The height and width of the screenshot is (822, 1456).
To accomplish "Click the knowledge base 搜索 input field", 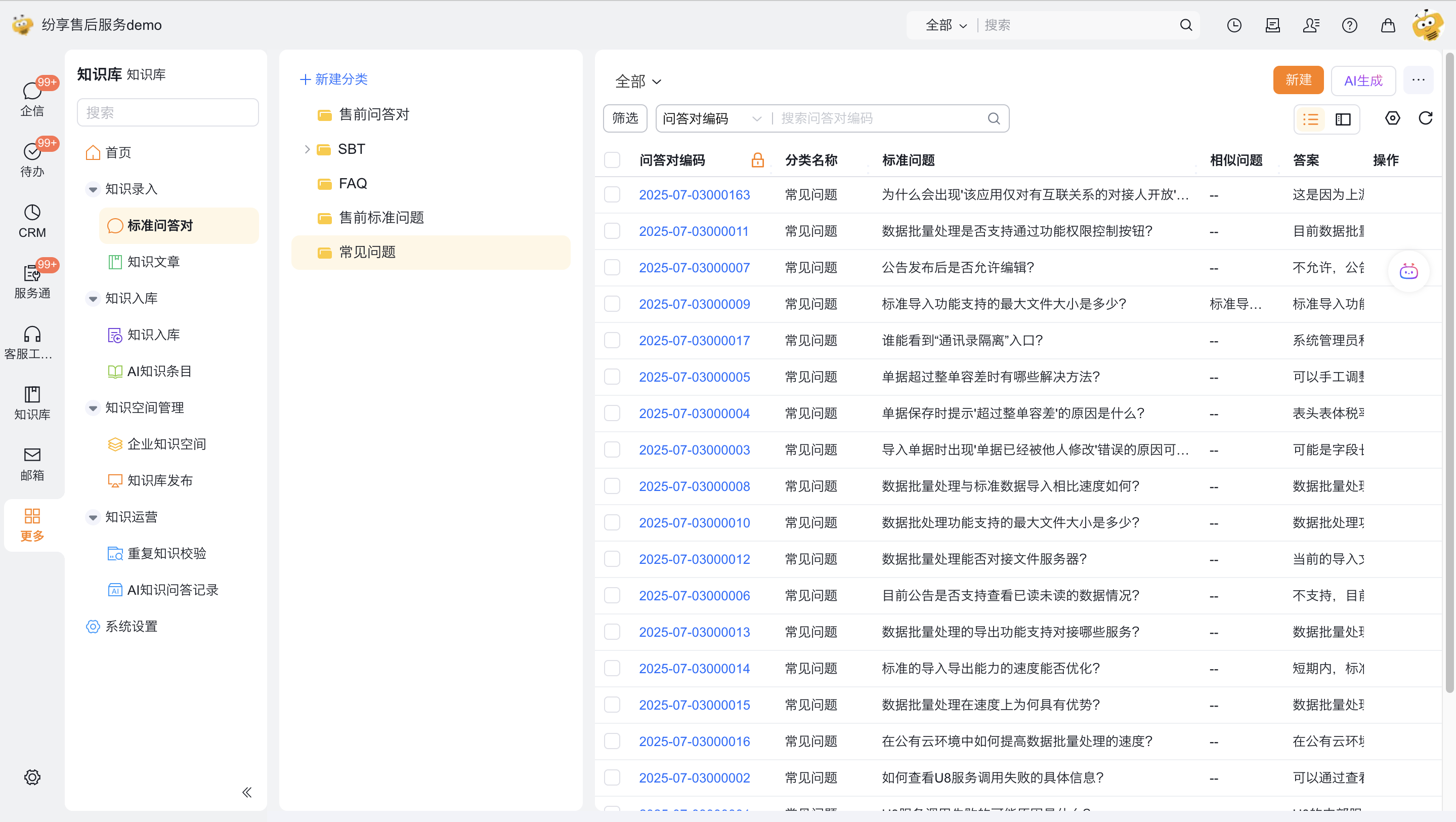I will point(167,112).
